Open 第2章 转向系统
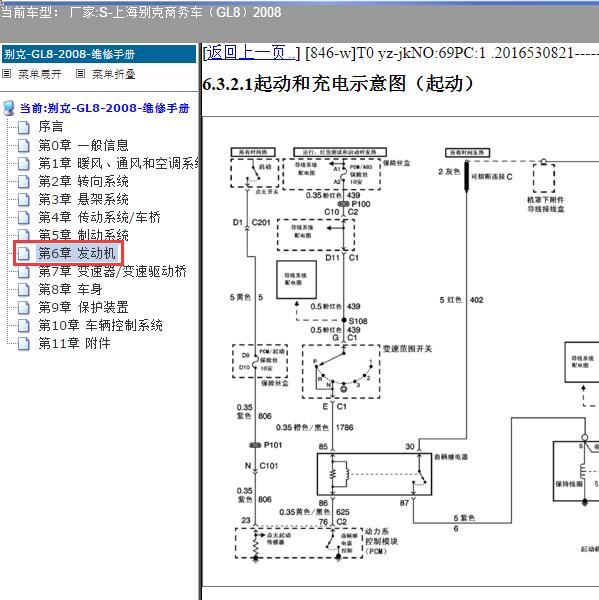599x600 pixels. click(83, 181)
